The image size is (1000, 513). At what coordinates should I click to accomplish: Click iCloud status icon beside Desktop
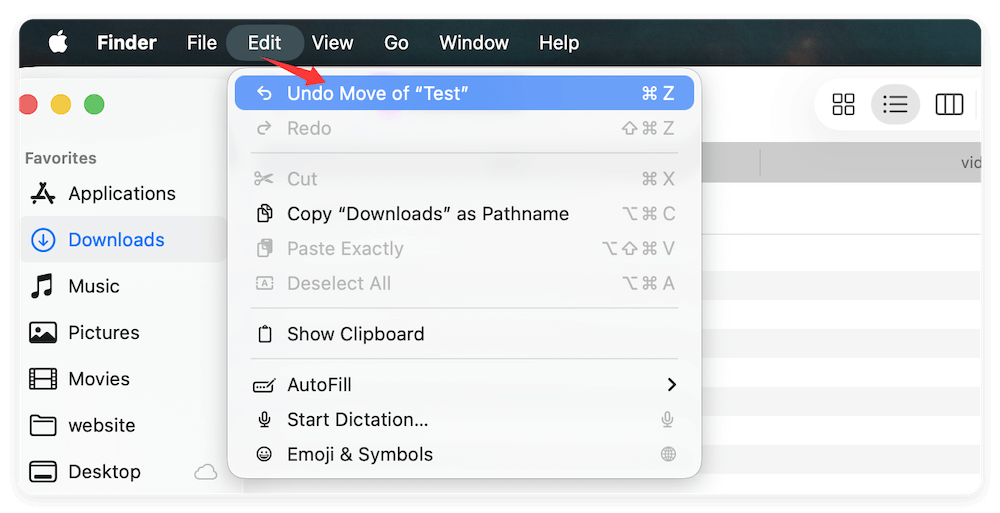[206, 472]
